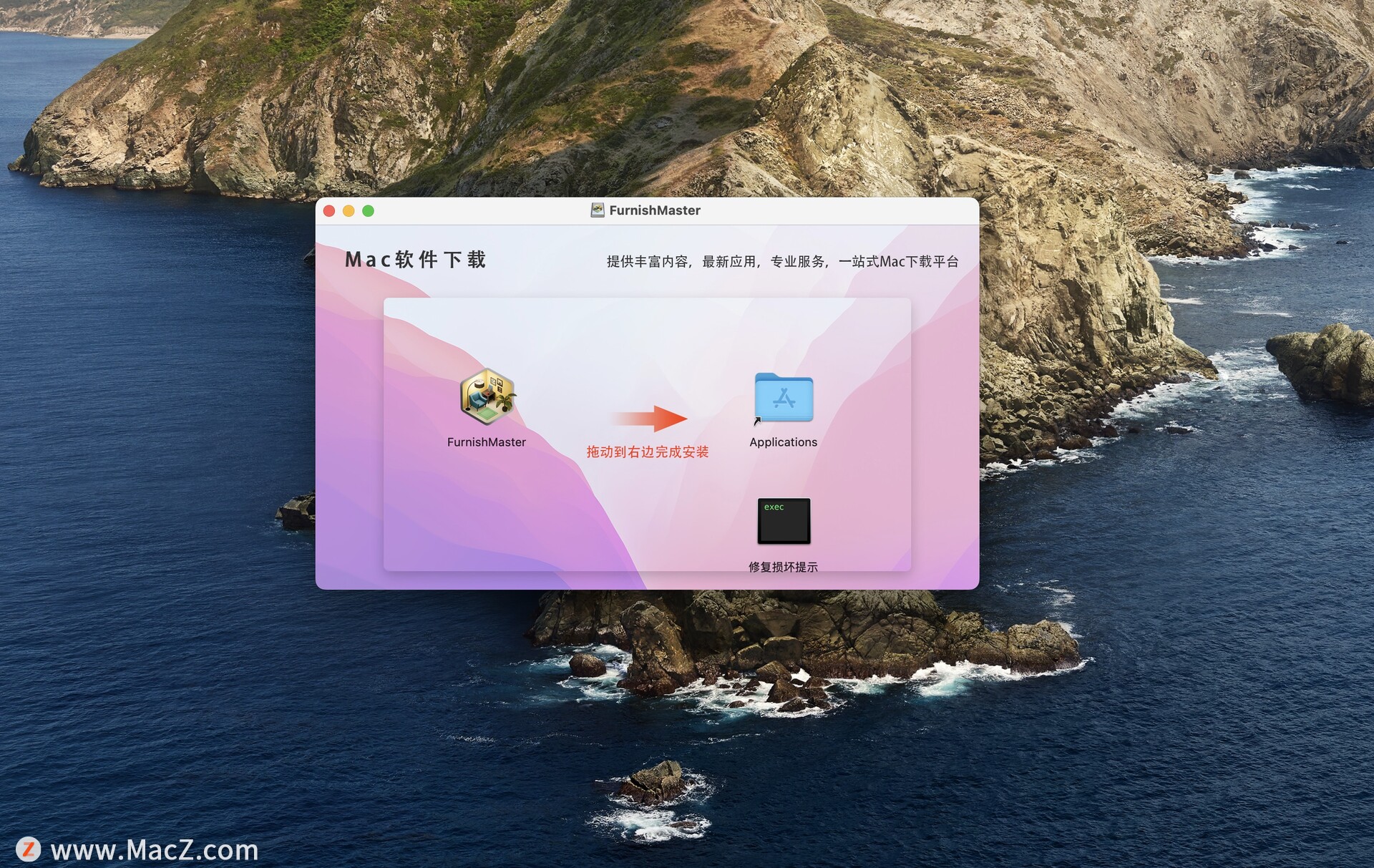Image resolution: width=1374 pixels, height=868 pixels.
Task: Click the alias arrow badge on Applications folder
Action: [x=757, y=421]
